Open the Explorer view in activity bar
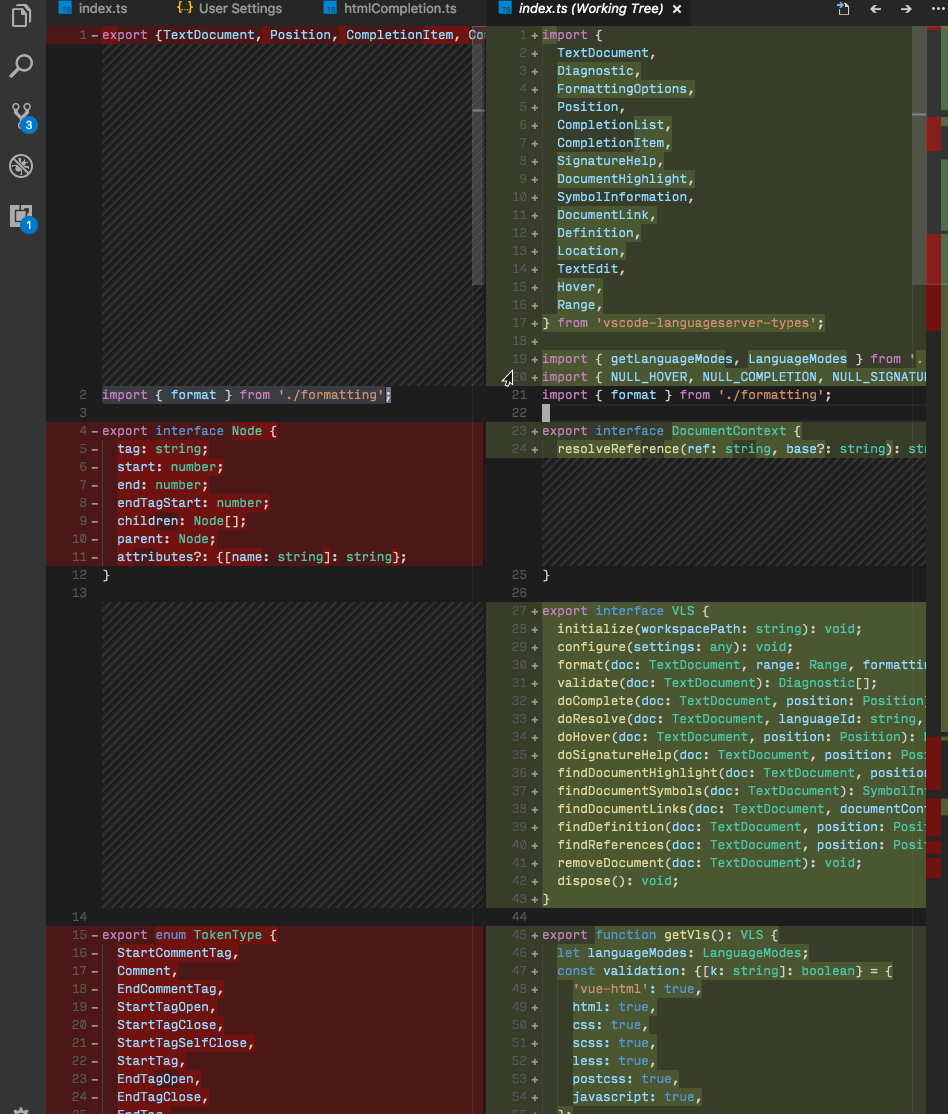The height and width of the screenshot is (1114, 948). (21, 16)
